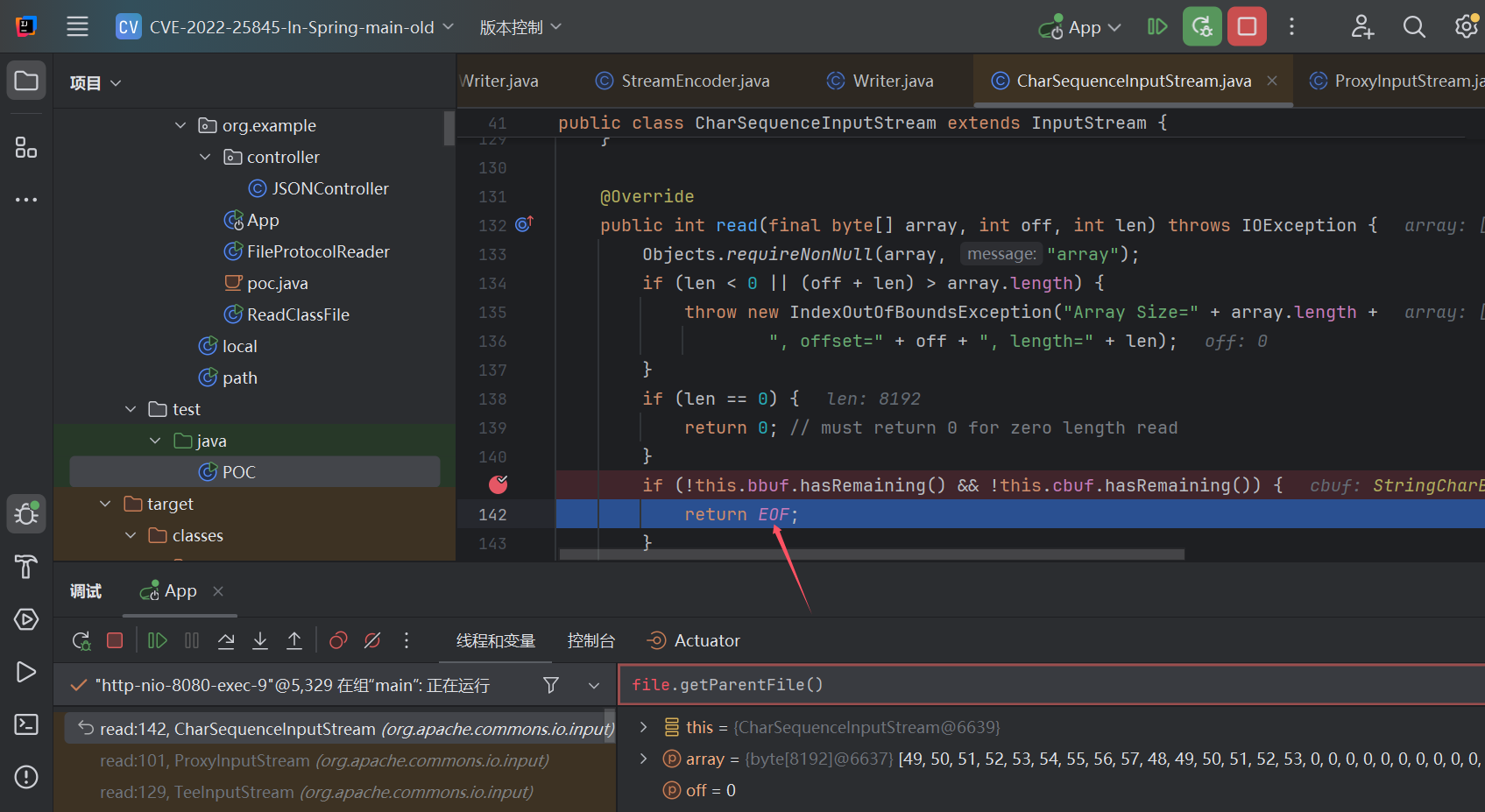1485x812 pixels.
Task: Expand thread selector dropdown chevron
Action: tap(594, 685)
